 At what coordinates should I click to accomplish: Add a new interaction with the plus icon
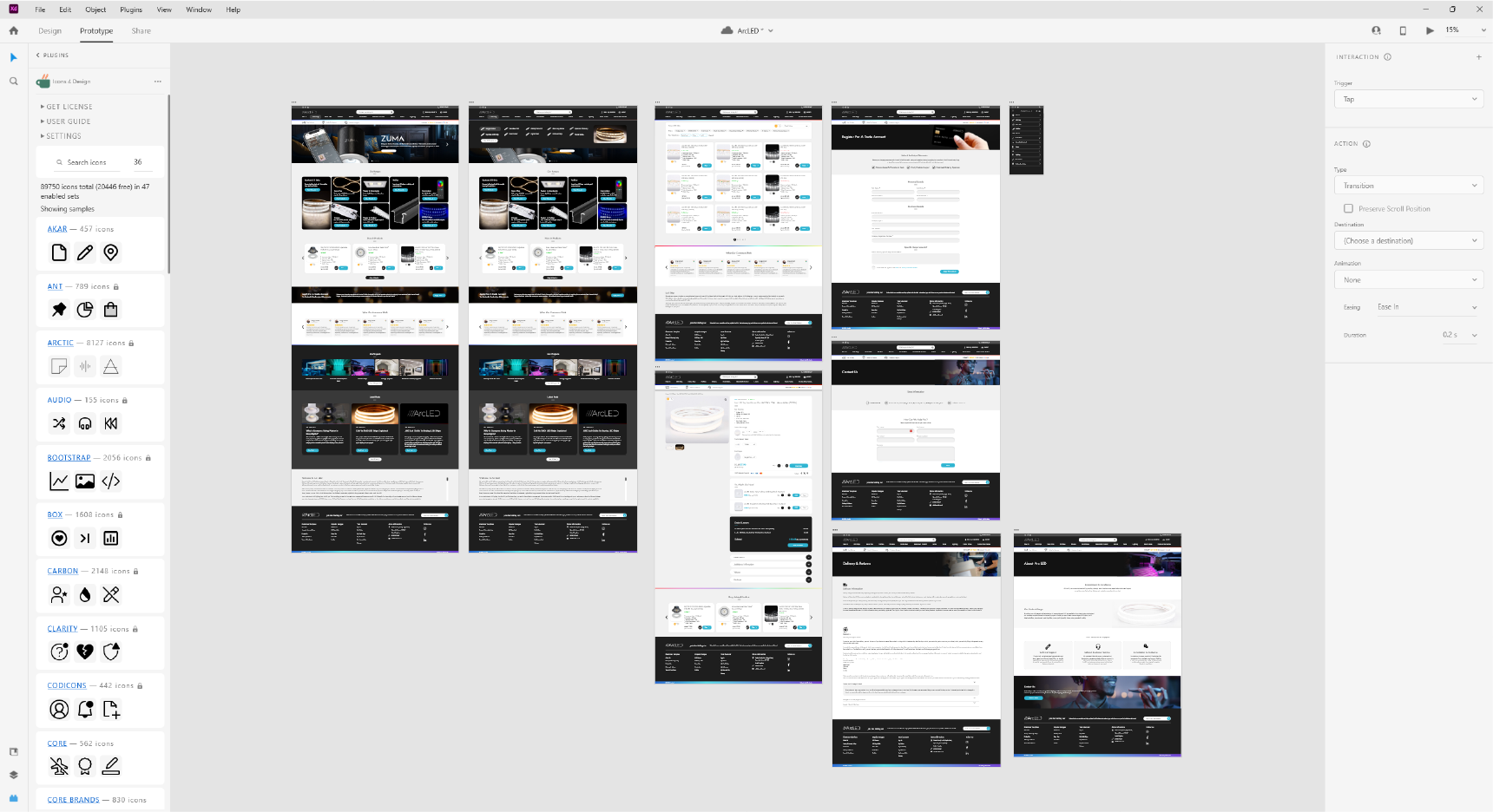1478,57
